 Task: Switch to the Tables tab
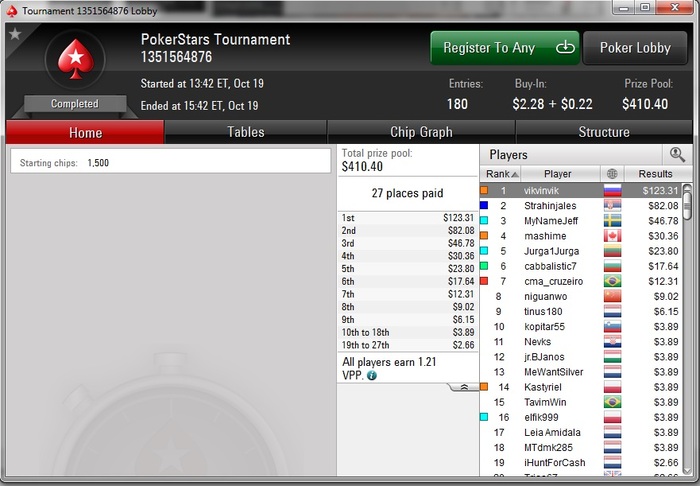[246, 132]
